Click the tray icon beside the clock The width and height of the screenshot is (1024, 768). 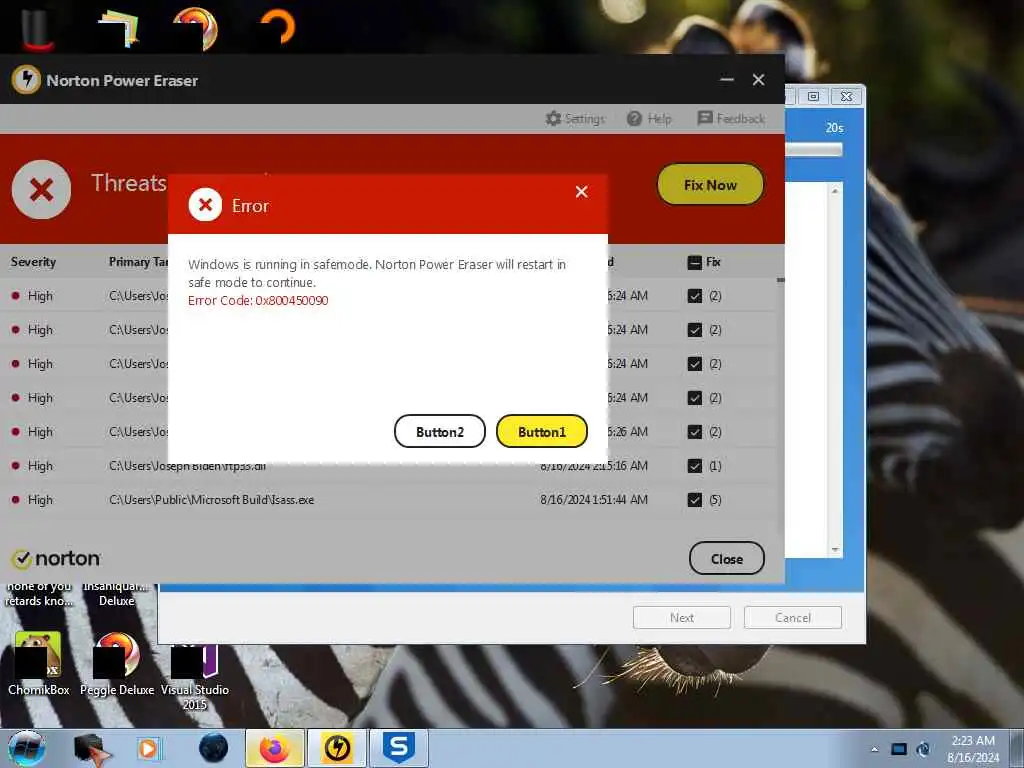tap(923, 749)
